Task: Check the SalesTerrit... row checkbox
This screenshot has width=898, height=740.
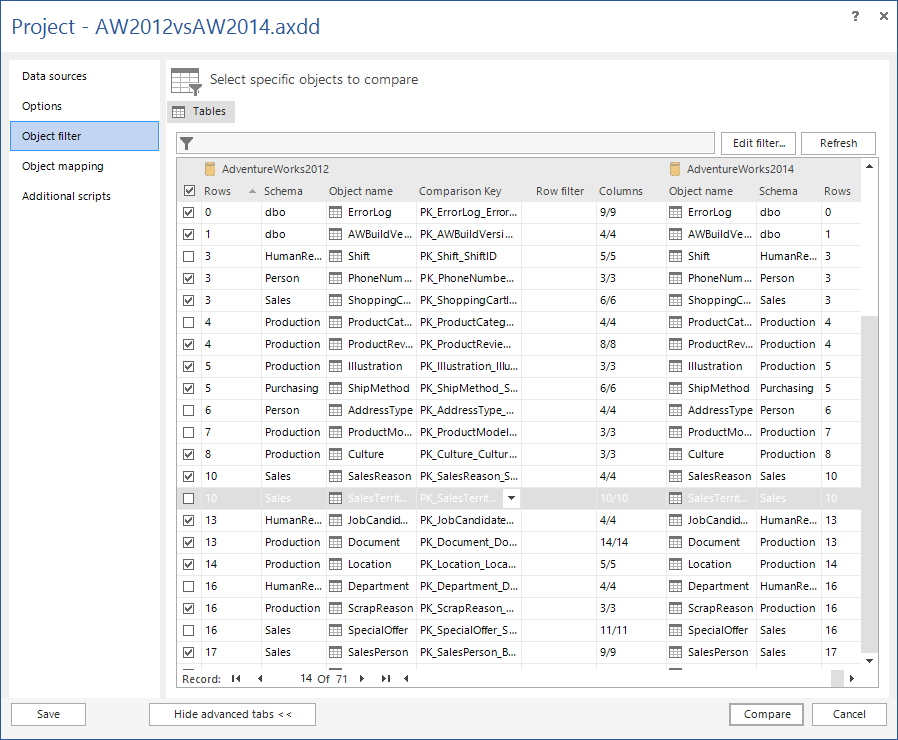Action: 188,498
